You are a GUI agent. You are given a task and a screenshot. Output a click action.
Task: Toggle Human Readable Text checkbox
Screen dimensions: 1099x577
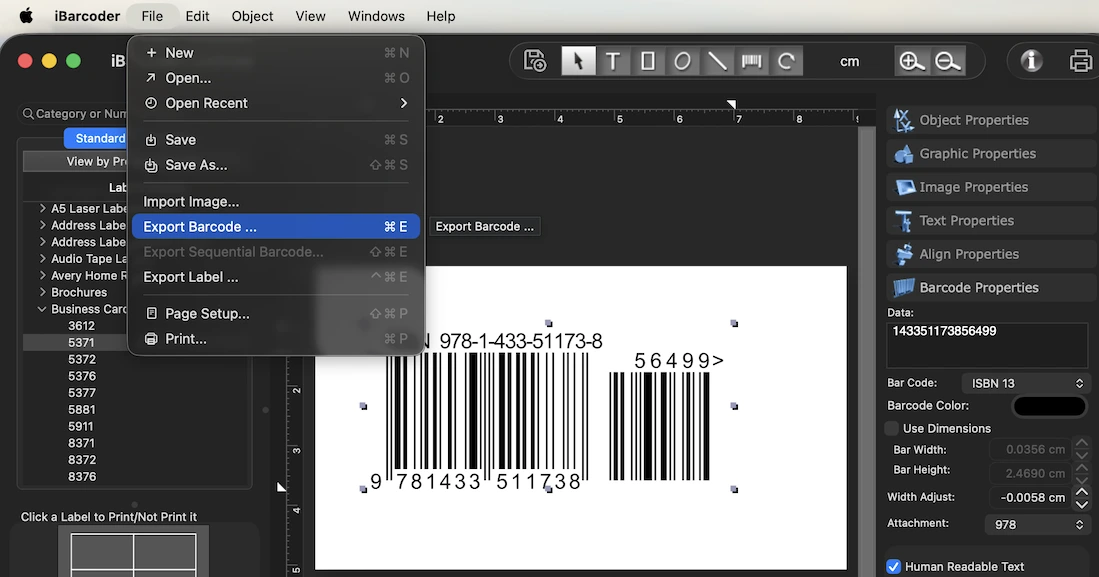[893, 566]
